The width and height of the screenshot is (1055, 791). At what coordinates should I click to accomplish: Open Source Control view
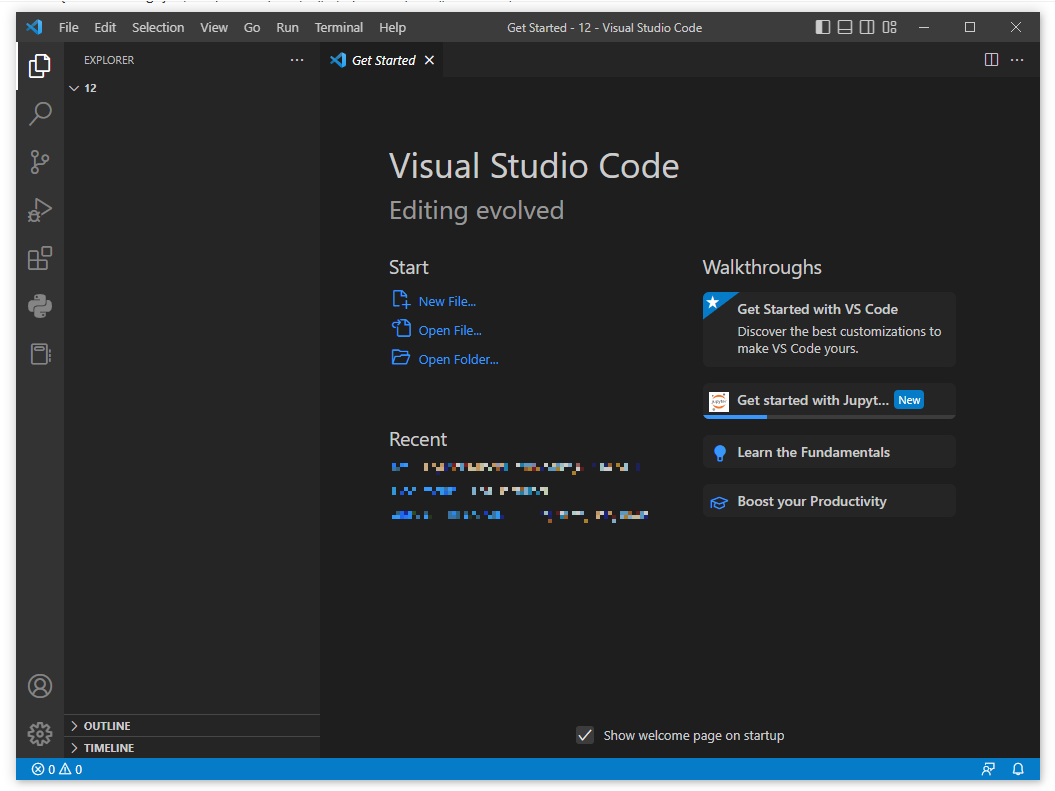coord(40,162)
